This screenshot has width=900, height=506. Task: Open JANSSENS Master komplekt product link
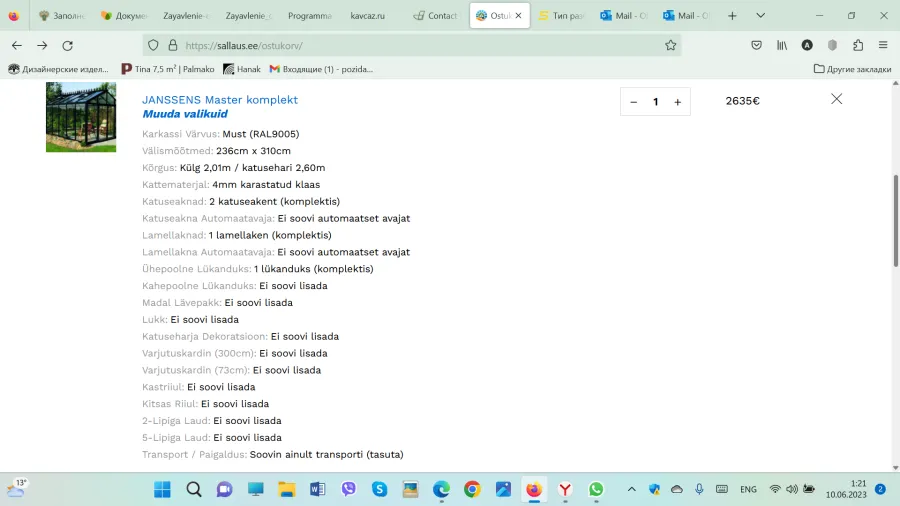click(220, 100)
